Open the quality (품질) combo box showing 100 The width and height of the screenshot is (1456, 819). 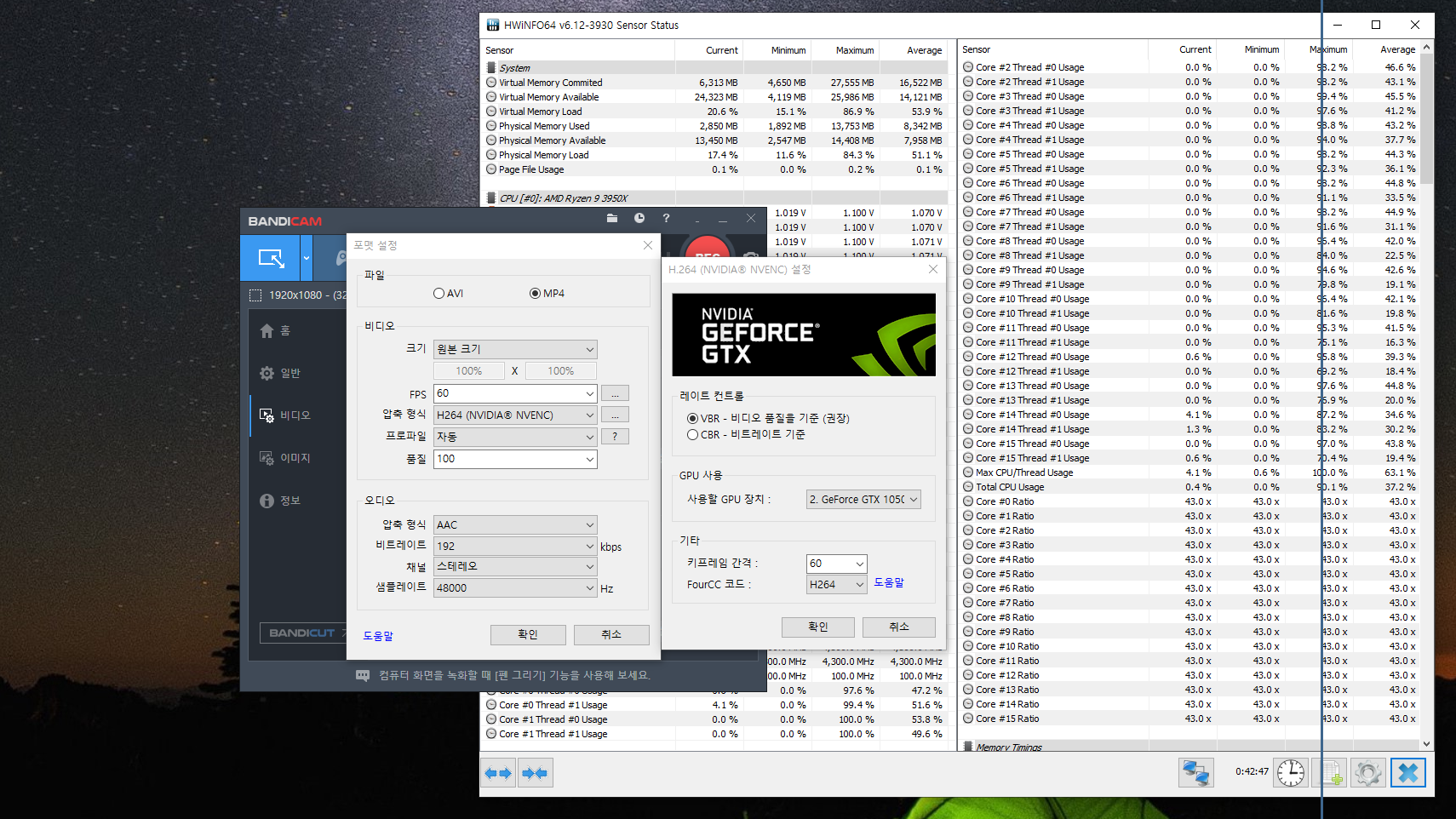point(515,459)
